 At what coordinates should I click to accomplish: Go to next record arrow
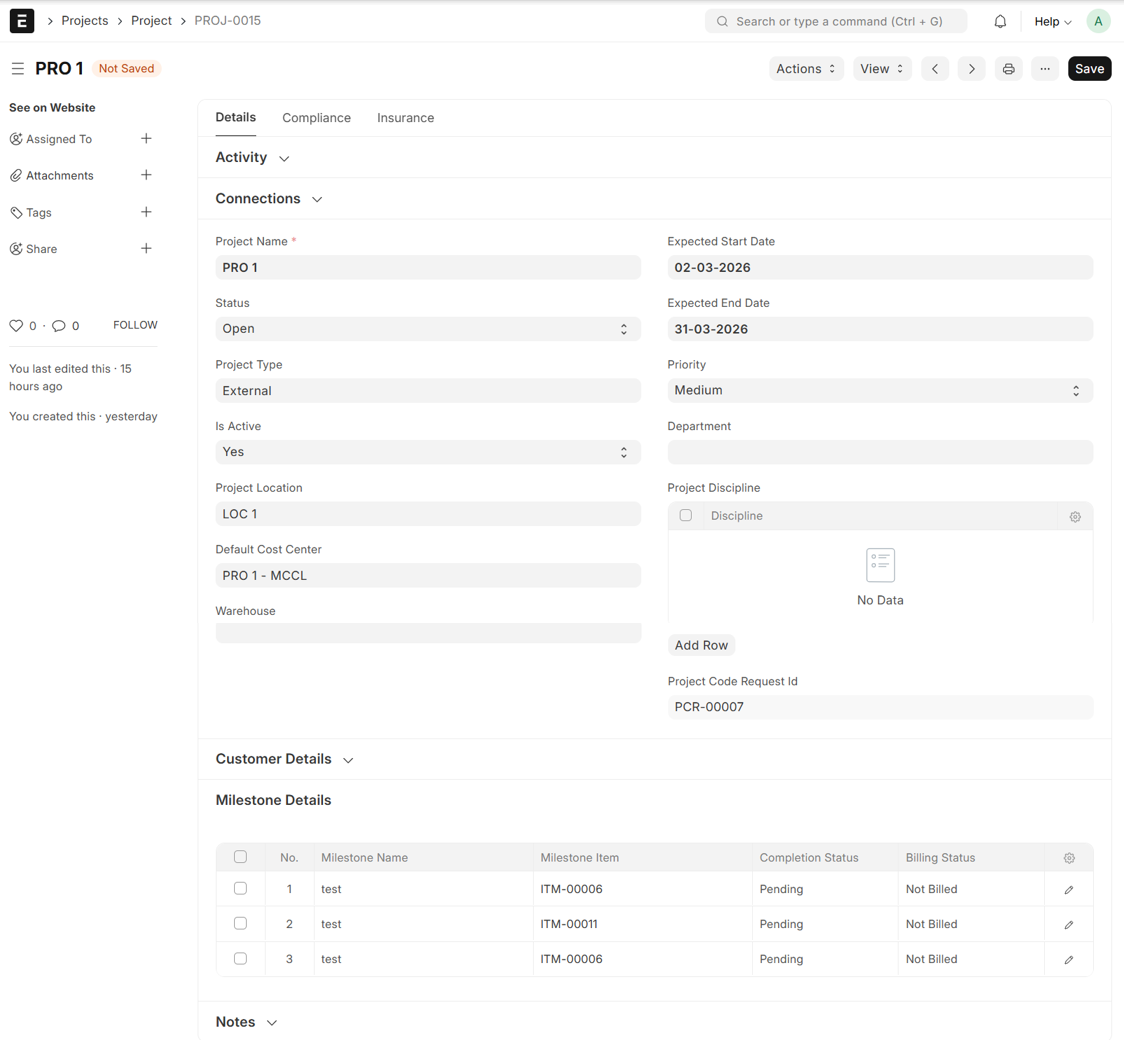(x=971, y=69)
